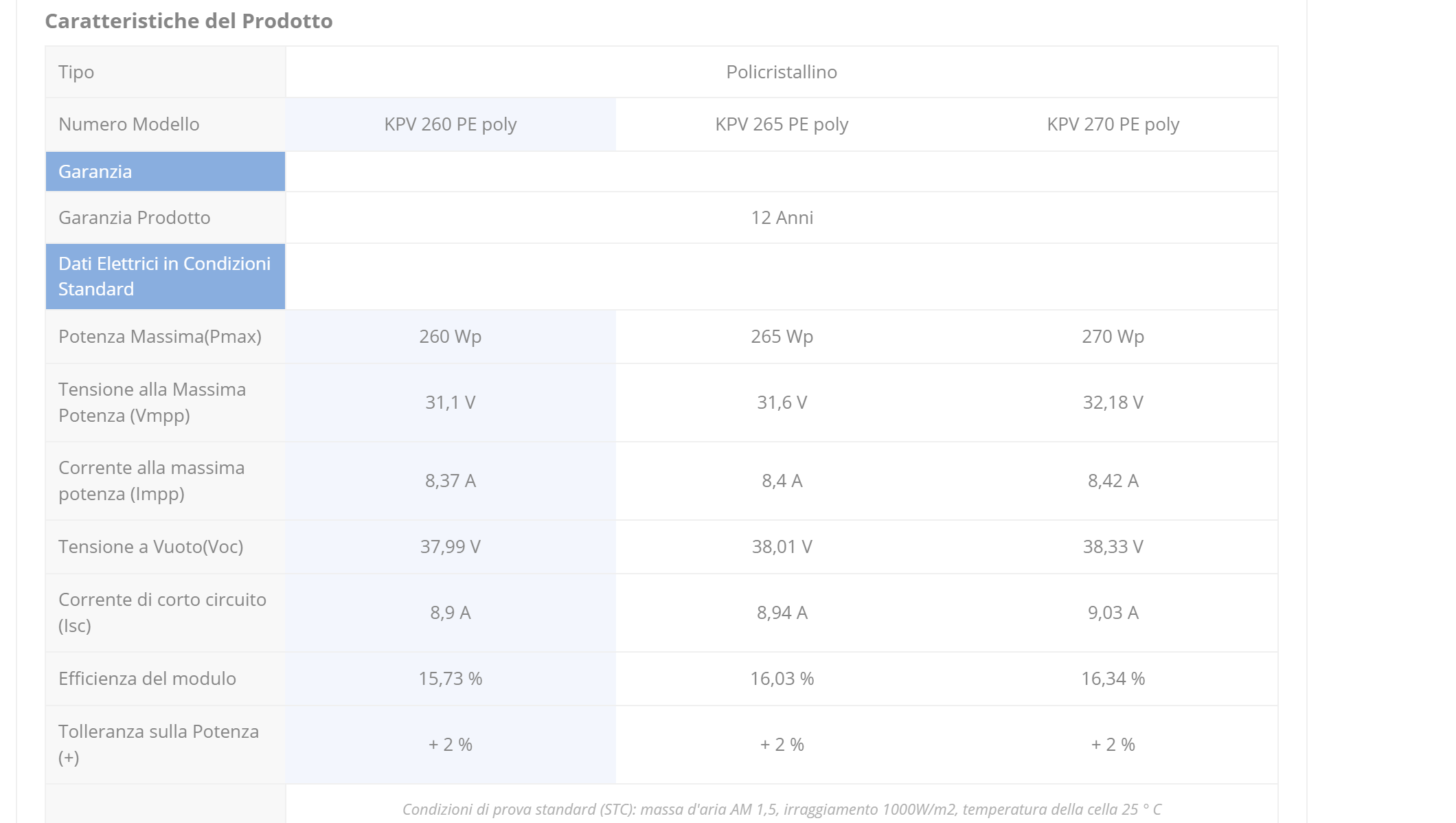Click the '37,99 V' Voc value
The width and height of the screenshot is (1456, 823).
pyautogui.click(x=451, y=547)
